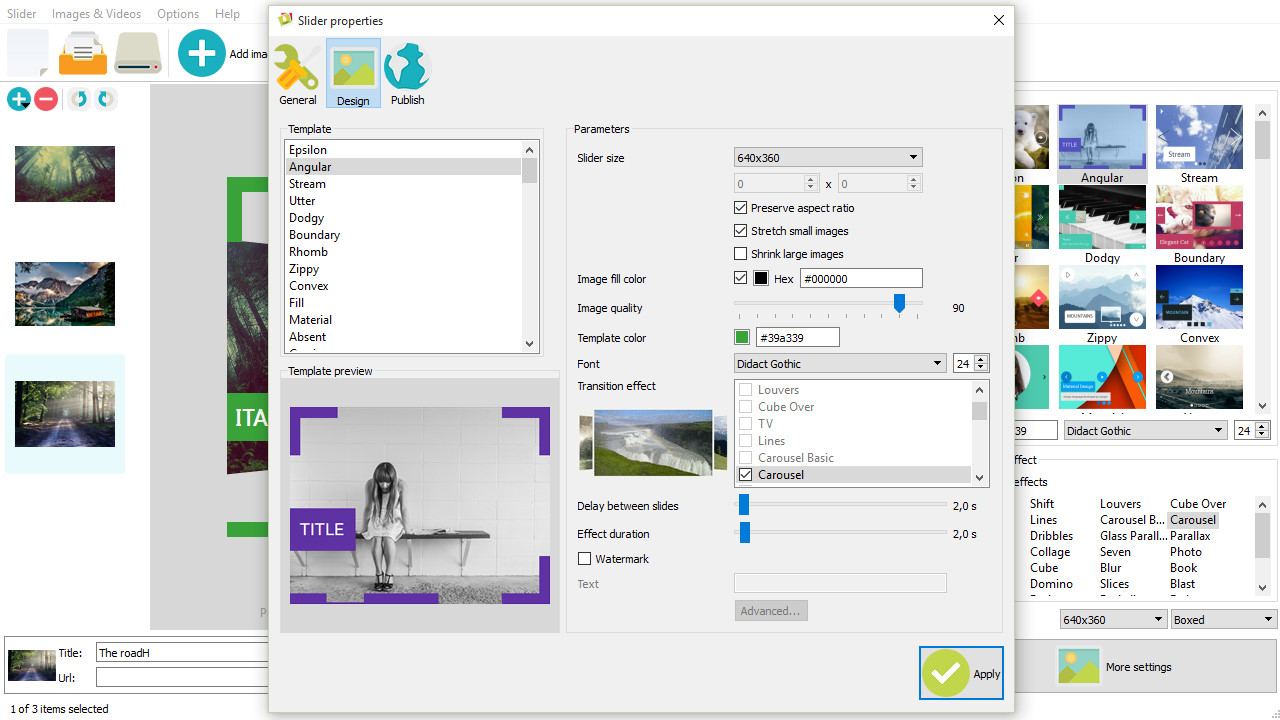This screenshot has width=1280, height=720.
Task: Enable the Watermark checkbox
Action: [585, 559]
